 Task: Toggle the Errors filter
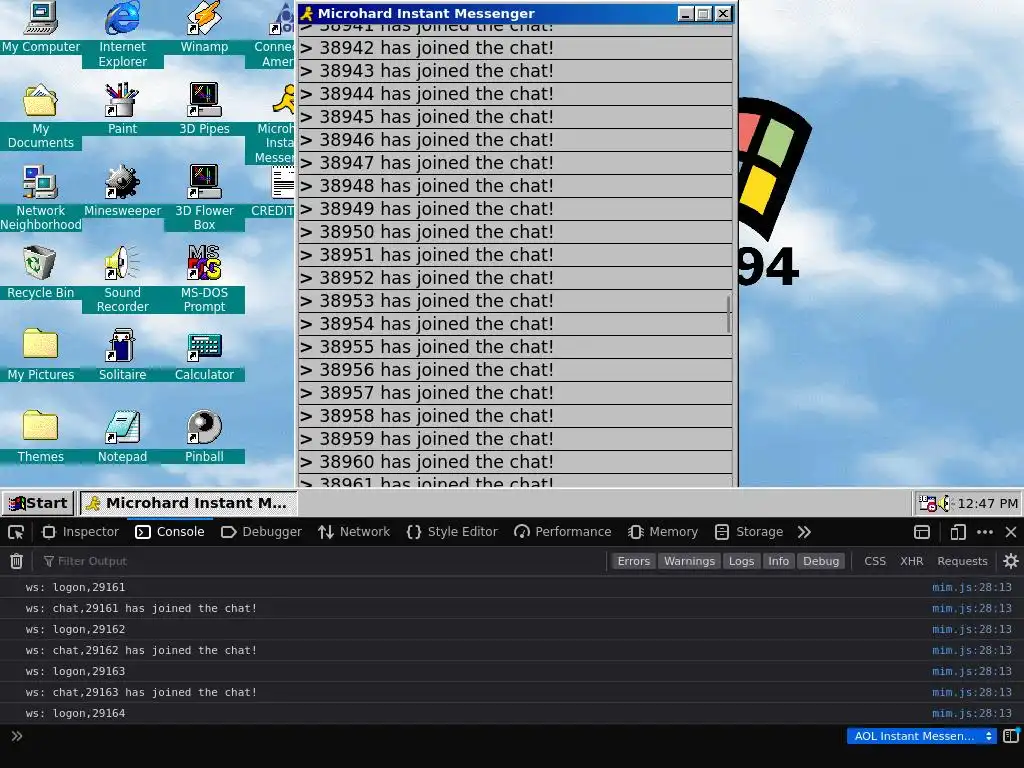coord(633,561)
